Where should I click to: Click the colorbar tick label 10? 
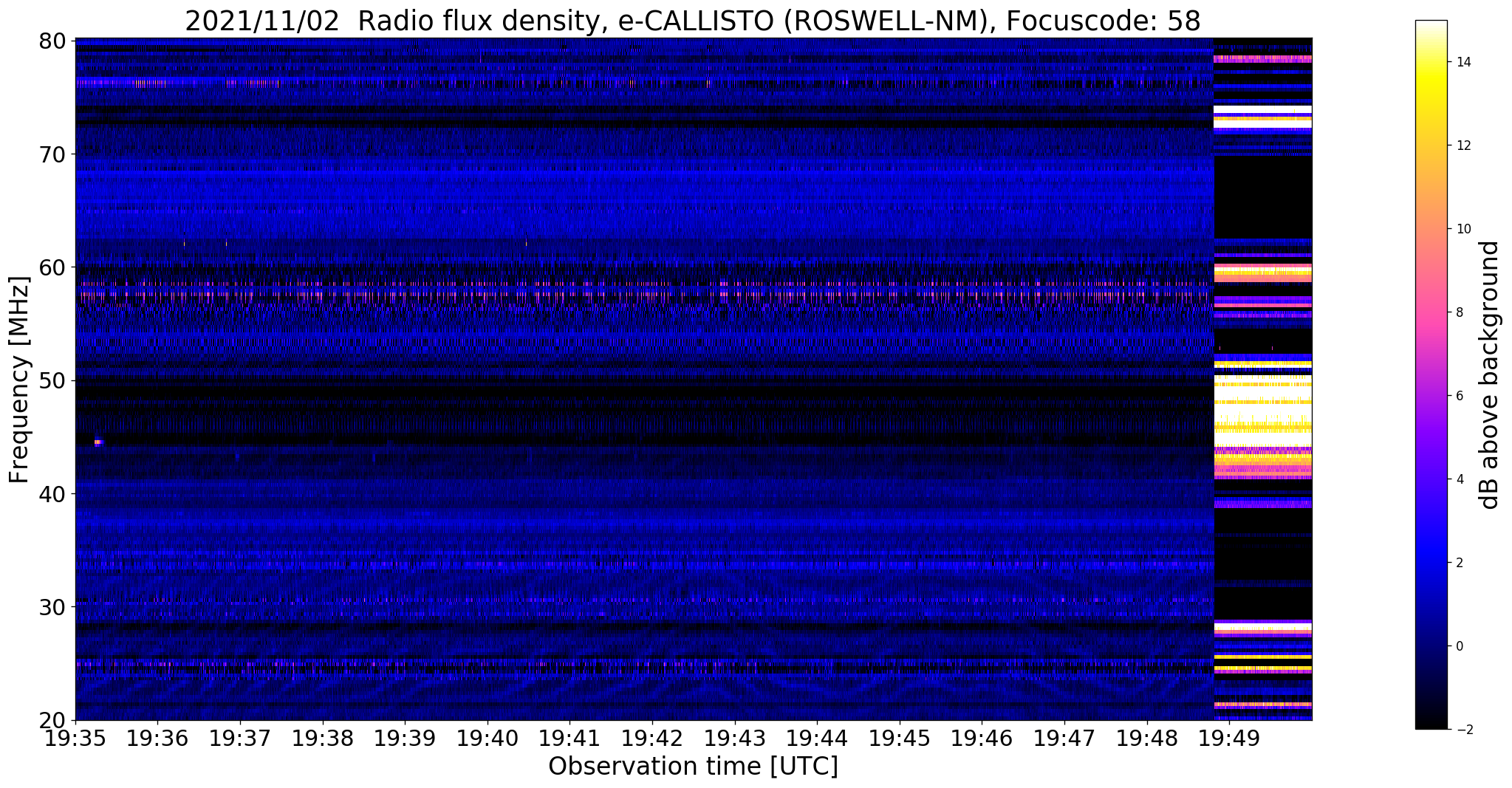(1463, 229)
